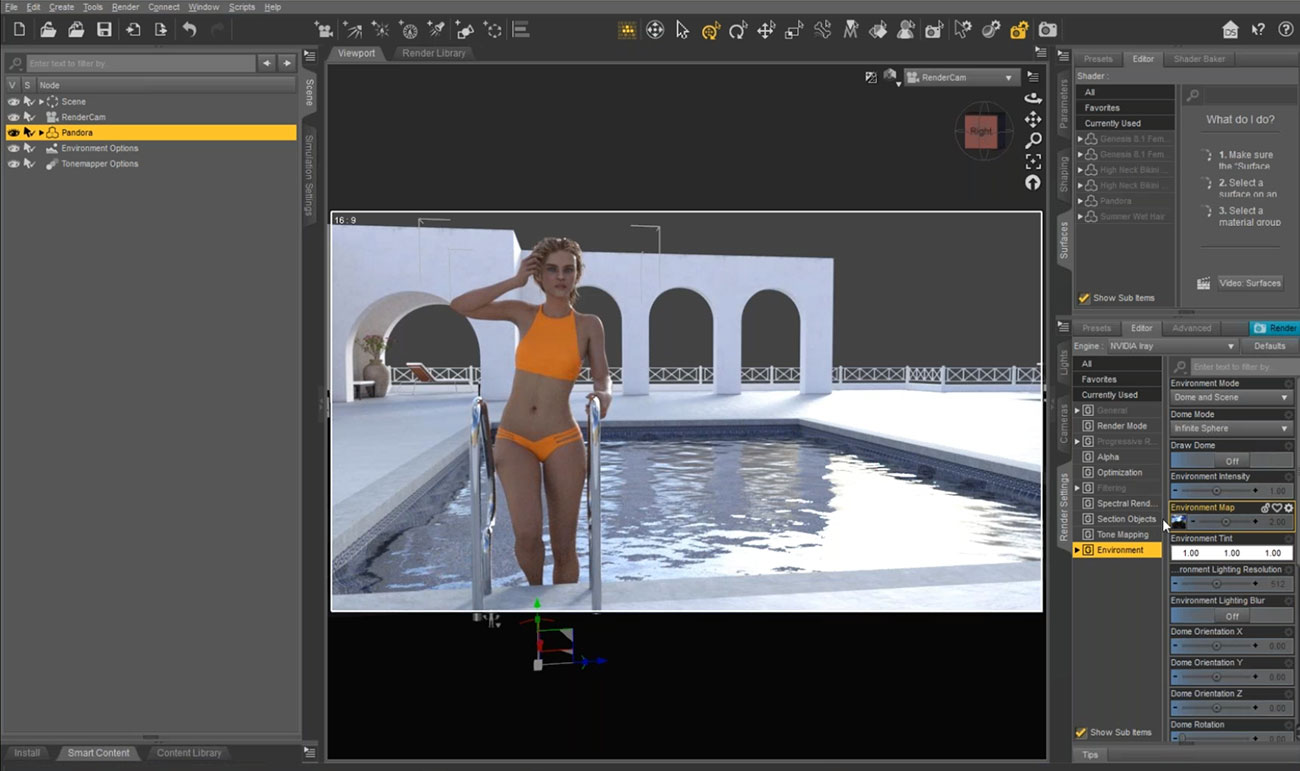This screenshot has height=771, width=1300.
Task: Create a new point light
Action: pyautogui.click(x=381, y=30)
